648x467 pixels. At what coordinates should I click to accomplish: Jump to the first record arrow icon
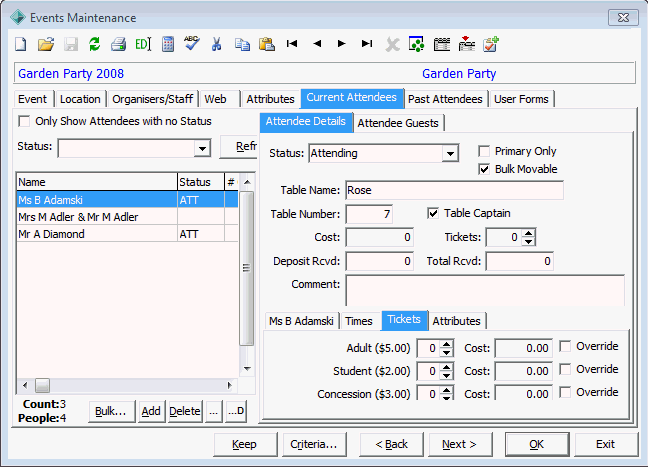(292, 43)
